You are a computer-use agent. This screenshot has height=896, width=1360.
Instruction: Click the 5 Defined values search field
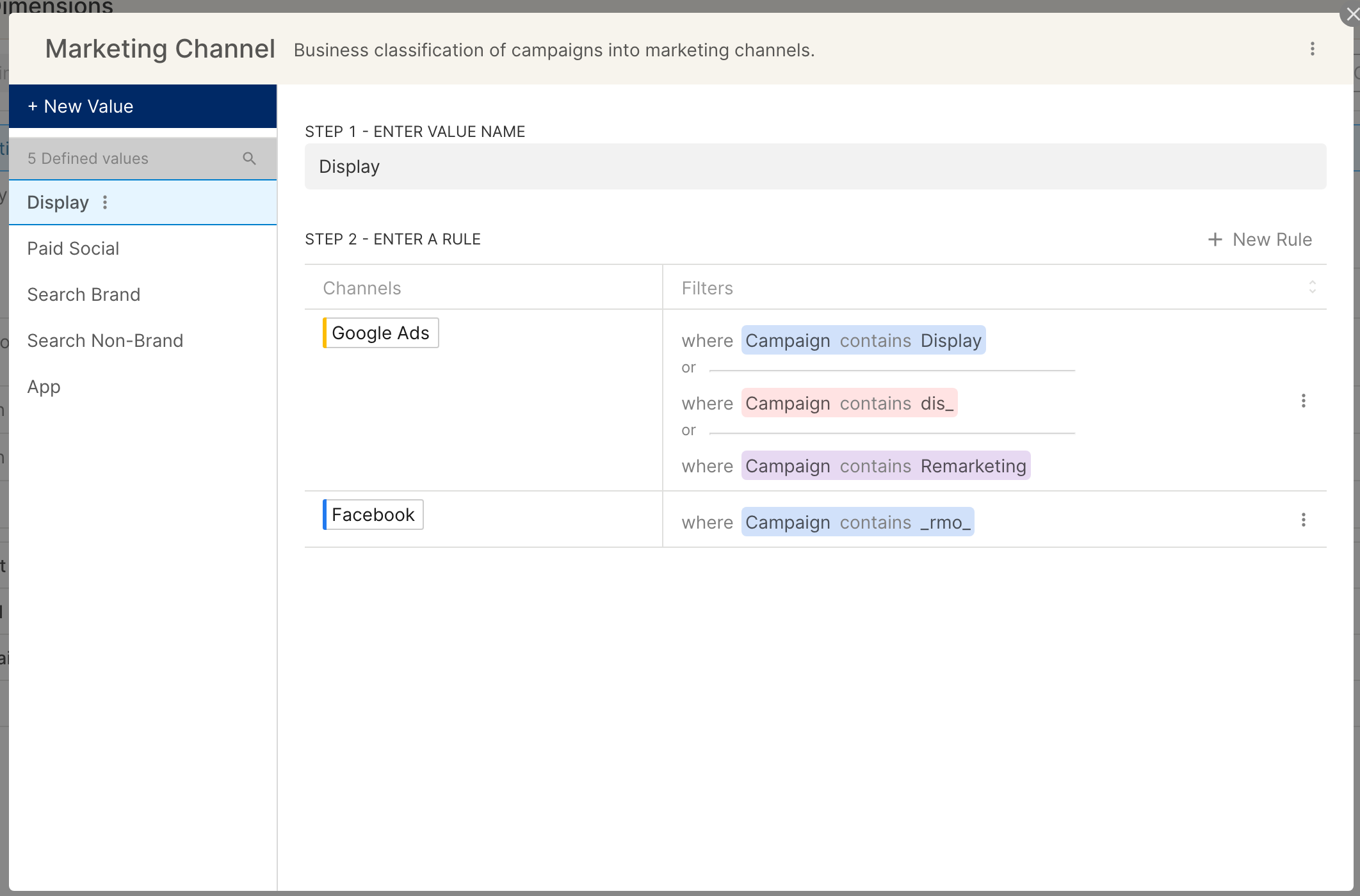[x=143, y=159]
